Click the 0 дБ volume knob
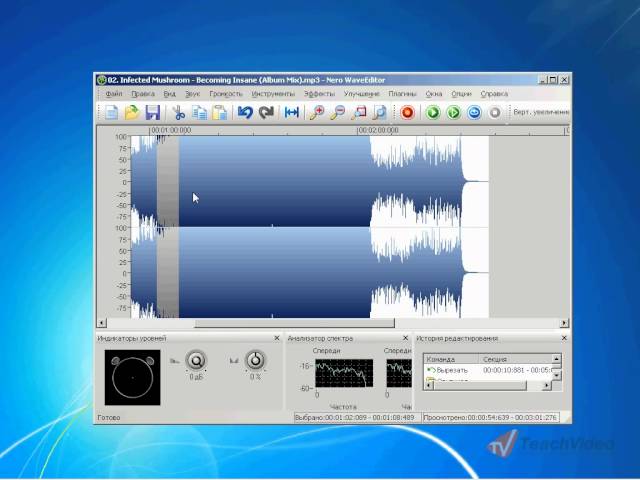640x480 pixels. click(197, 361)
